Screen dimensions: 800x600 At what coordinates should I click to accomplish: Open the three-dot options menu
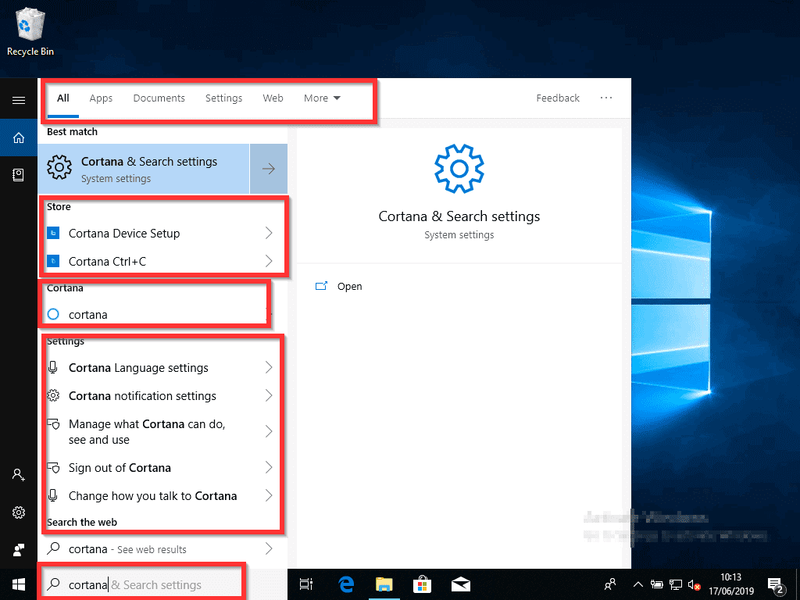point(606,98)
